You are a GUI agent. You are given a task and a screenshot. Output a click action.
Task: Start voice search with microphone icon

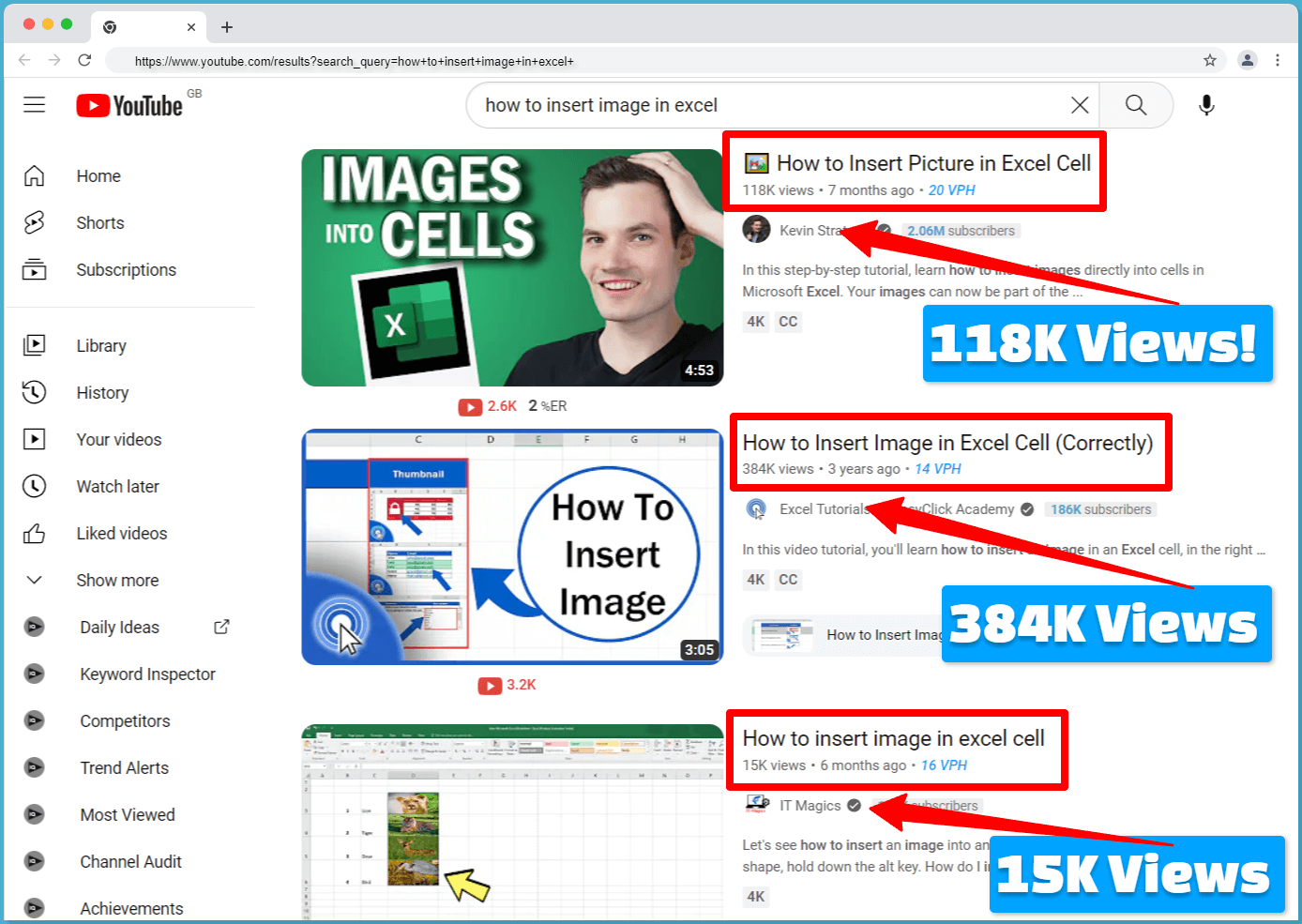click(x=1206, y=105)
